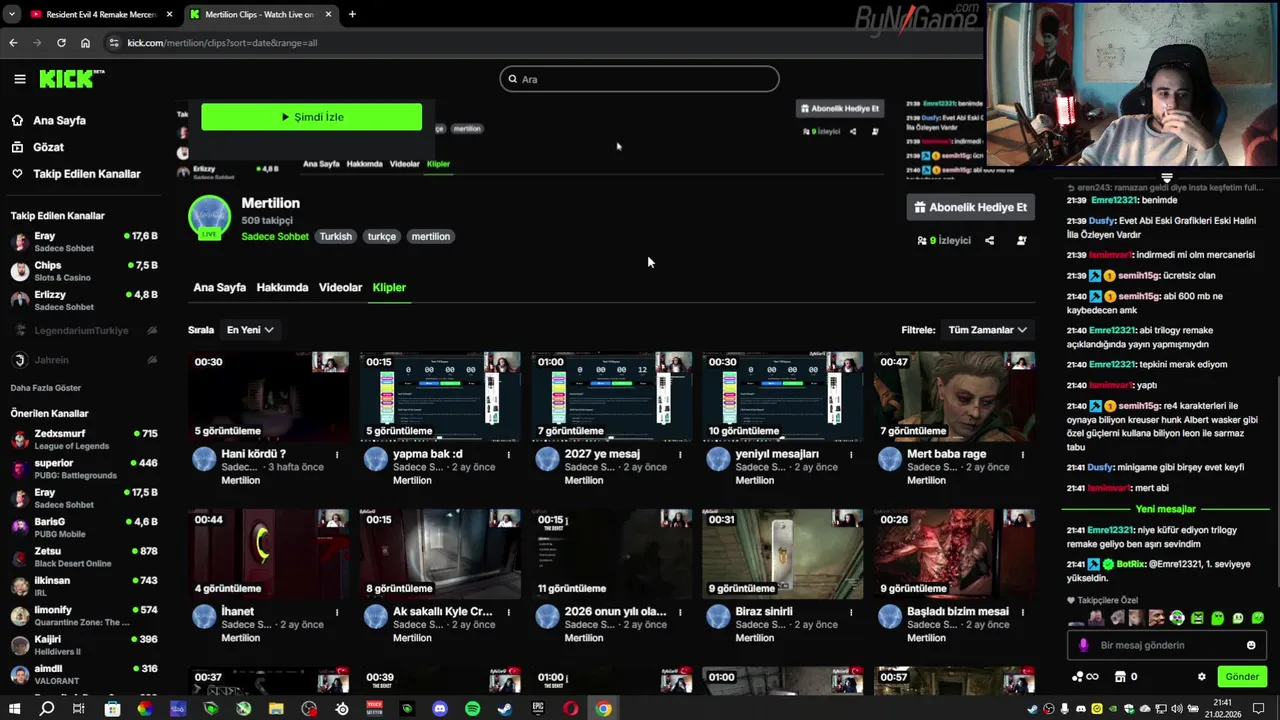Image resolution: width=1280 pixels, height=720 pixels.
Task: Open Mertilion channel avatar
Action: pyautogui.click(x=210, y=218)
